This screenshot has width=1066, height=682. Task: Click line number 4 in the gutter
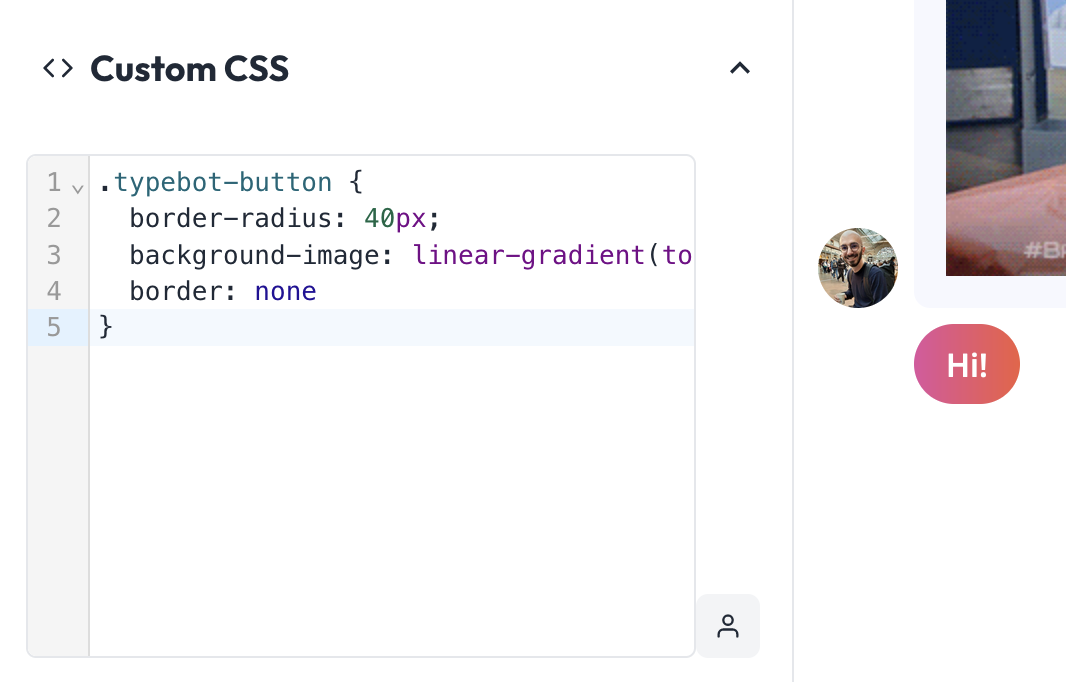[54, 292]
